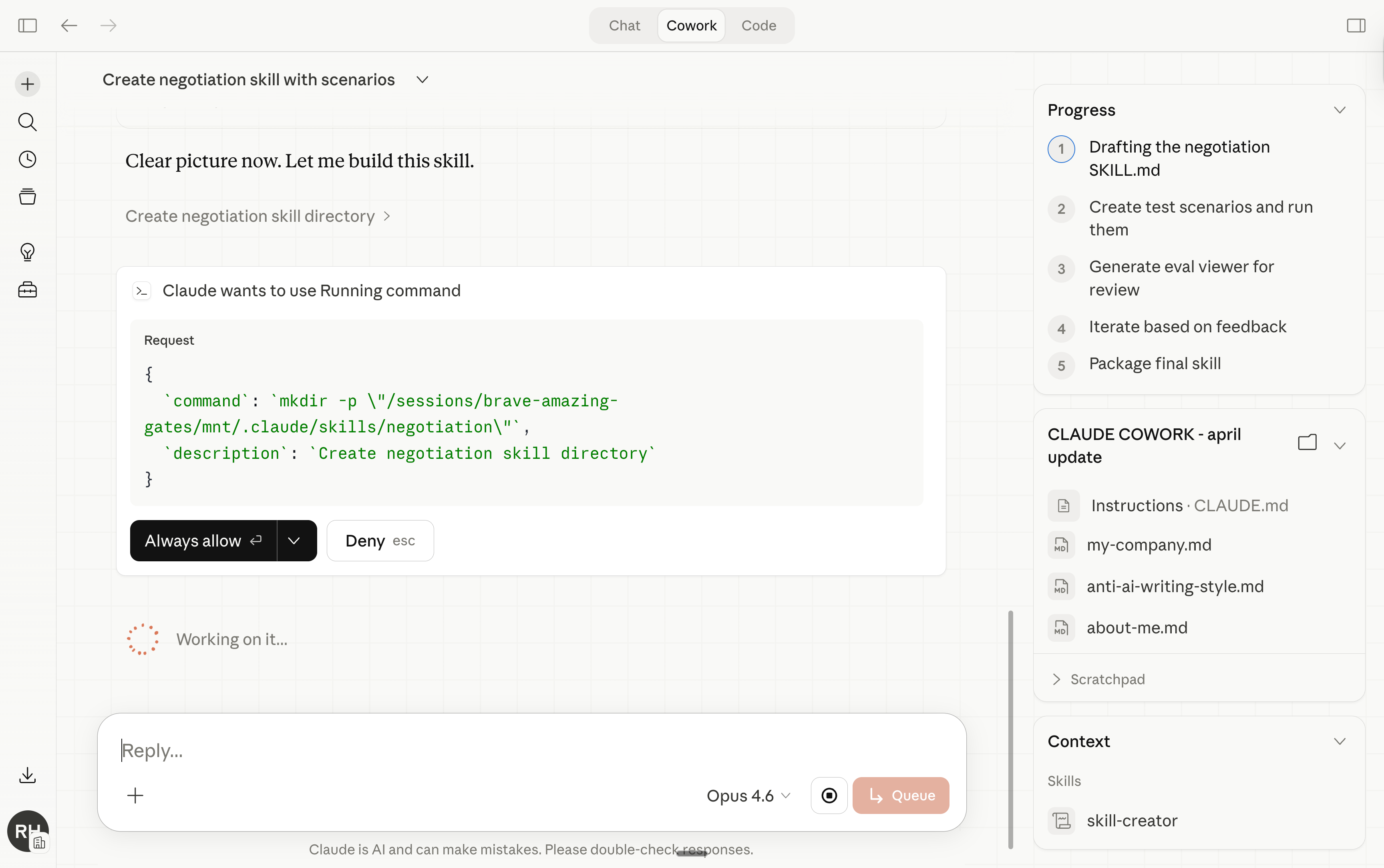Image resolution: width=1384 pixels, height=868 pixels.
Task: Toggle the left sidebar panel icon
Action: click(x=28, y=25)
